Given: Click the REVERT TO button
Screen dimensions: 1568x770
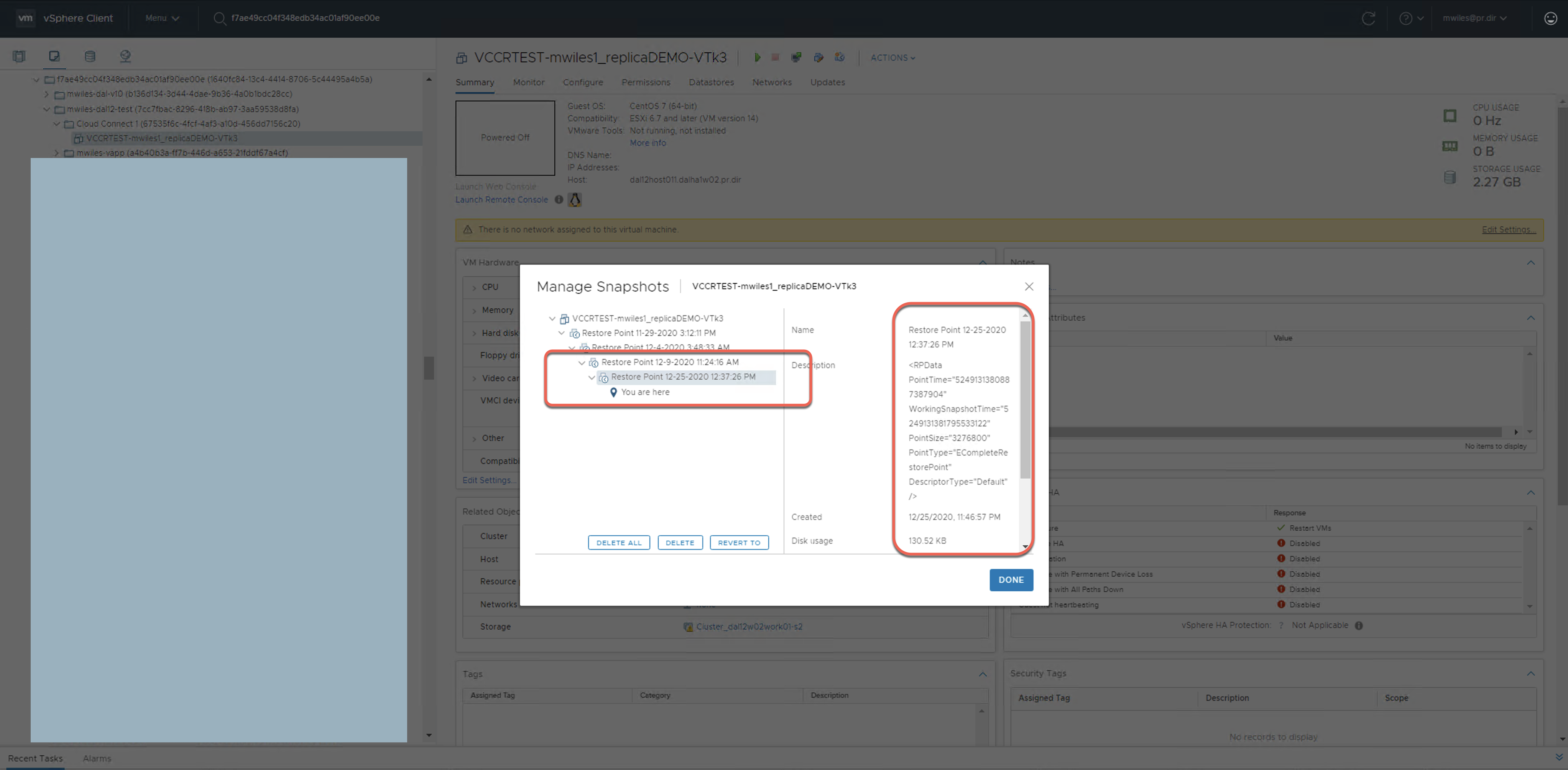Looking at the screenshot, I should click(739, 542).
